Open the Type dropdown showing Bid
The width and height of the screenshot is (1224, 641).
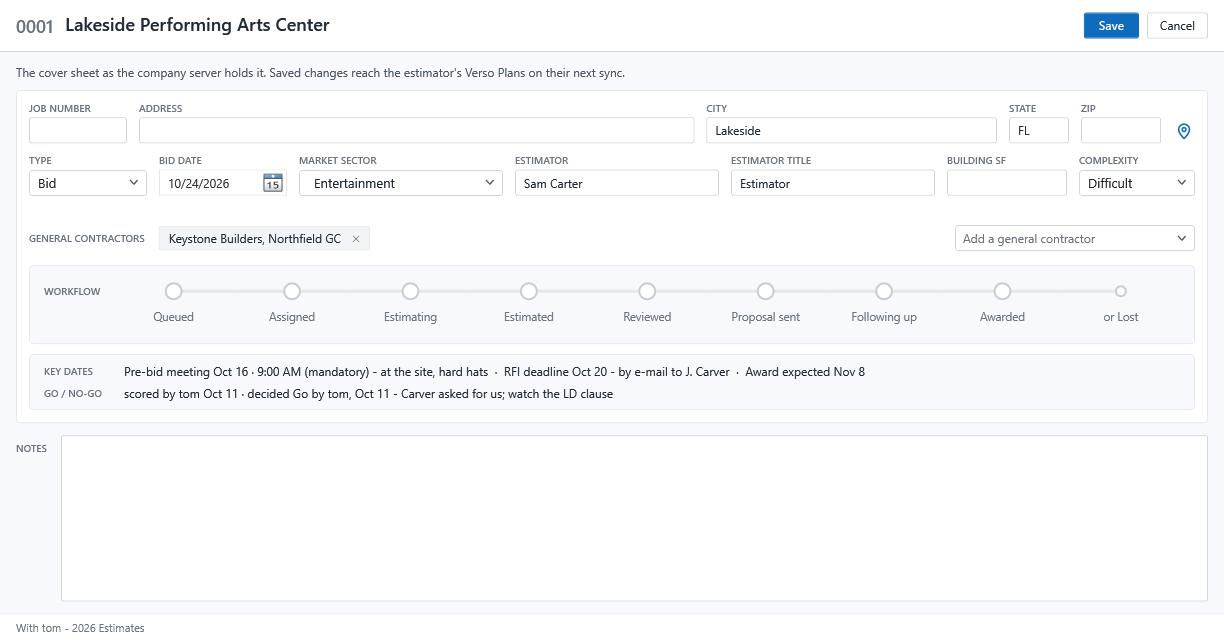pos(88,183)
